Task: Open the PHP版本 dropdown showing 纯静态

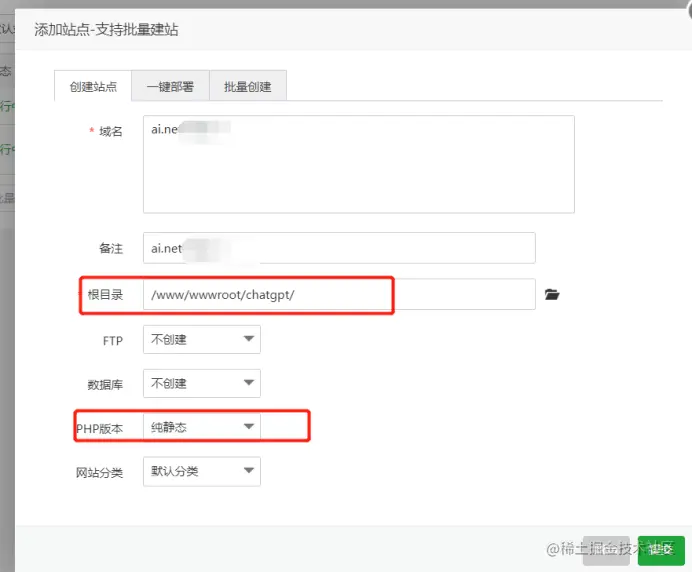Action: 202,427
